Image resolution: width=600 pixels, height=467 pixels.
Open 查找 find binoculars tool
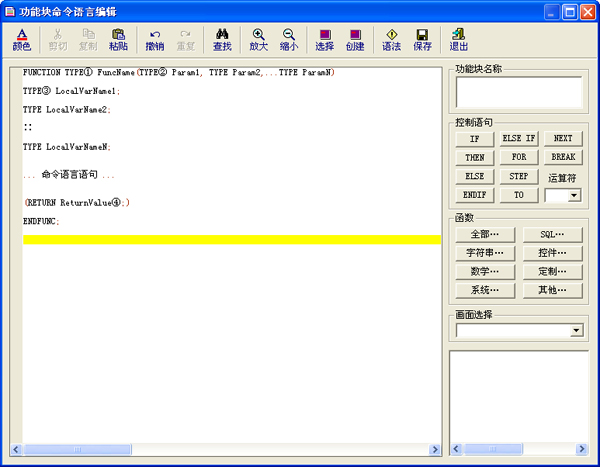[x=222, y=40]
